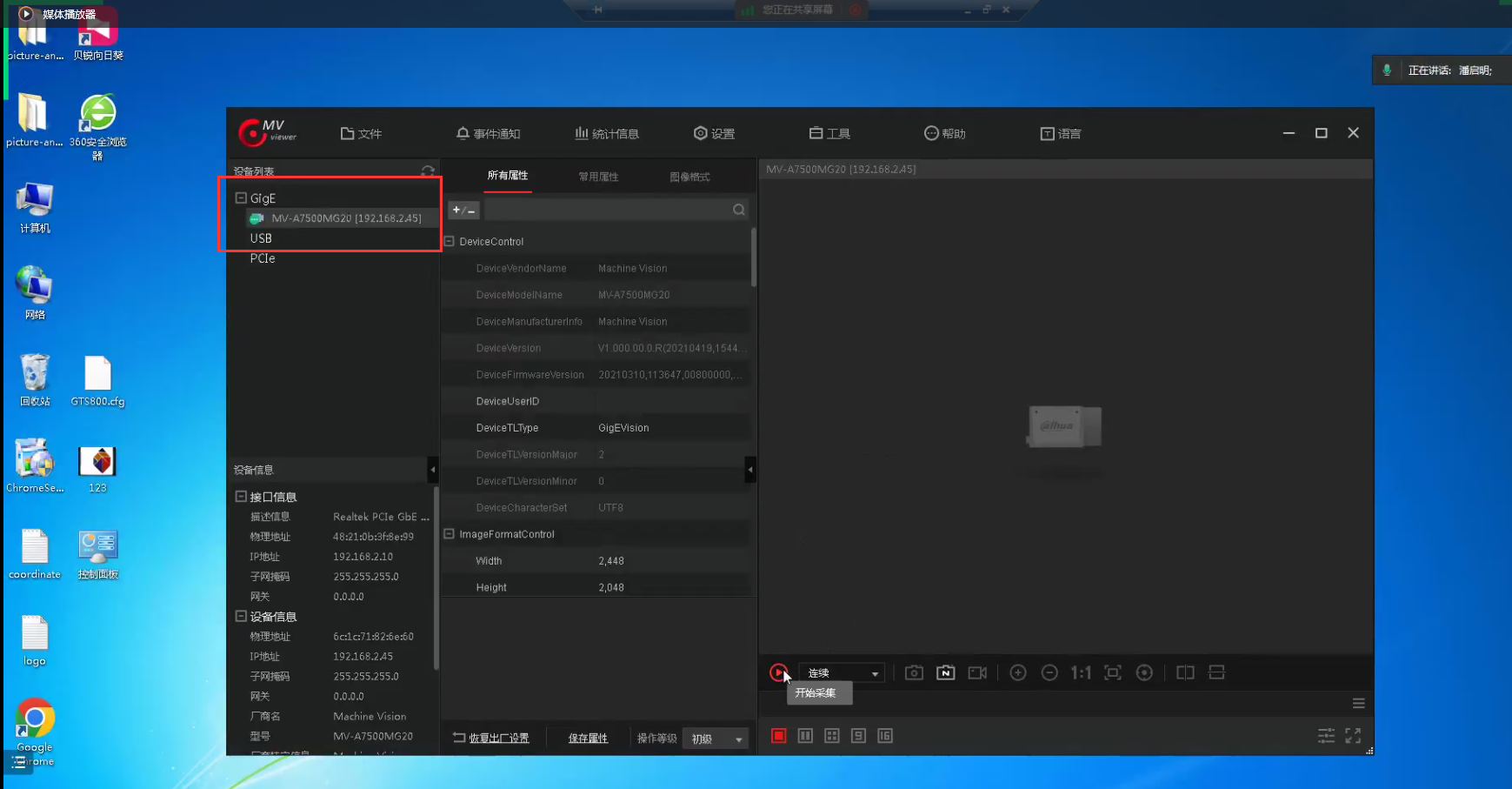
Task: Zoom out of the image view
Action: [1049, 672]
